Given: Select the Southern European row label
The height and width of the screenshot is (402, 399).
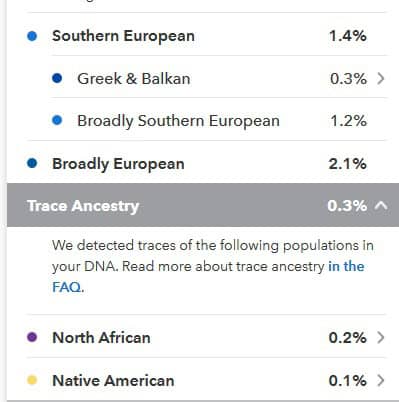Looking at the screenshot, I should tap(123, 36).
